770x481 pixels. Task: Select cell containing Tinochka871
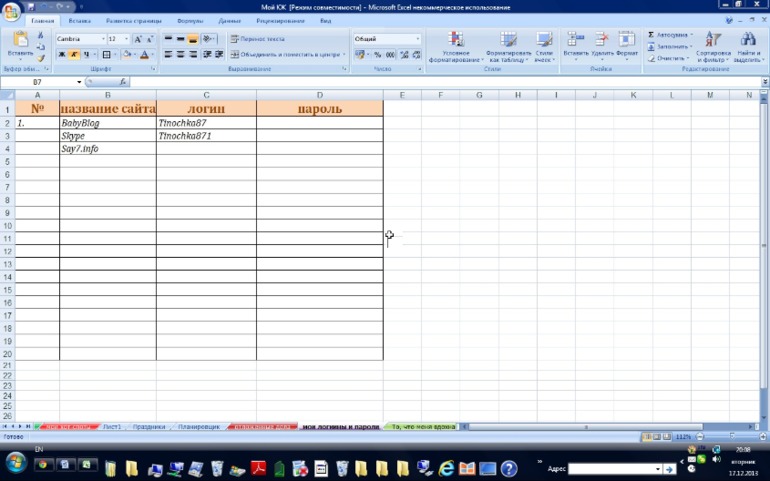[x=206, y=136]
